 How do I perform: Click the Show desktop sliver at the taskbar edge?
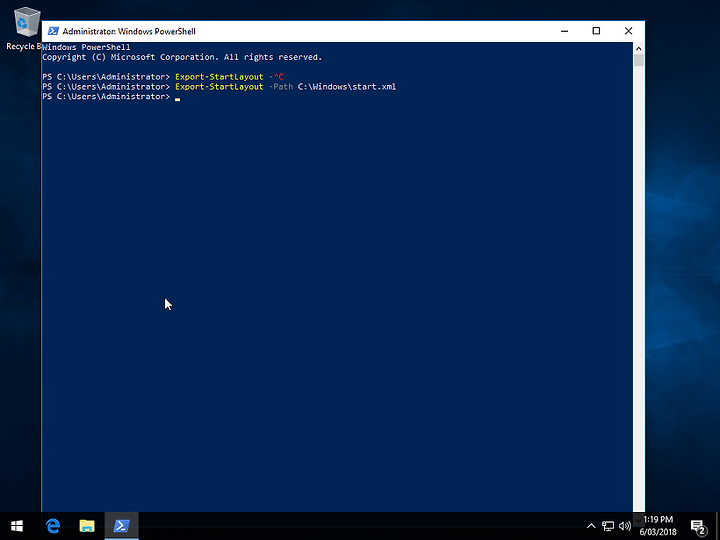point(718,526)
